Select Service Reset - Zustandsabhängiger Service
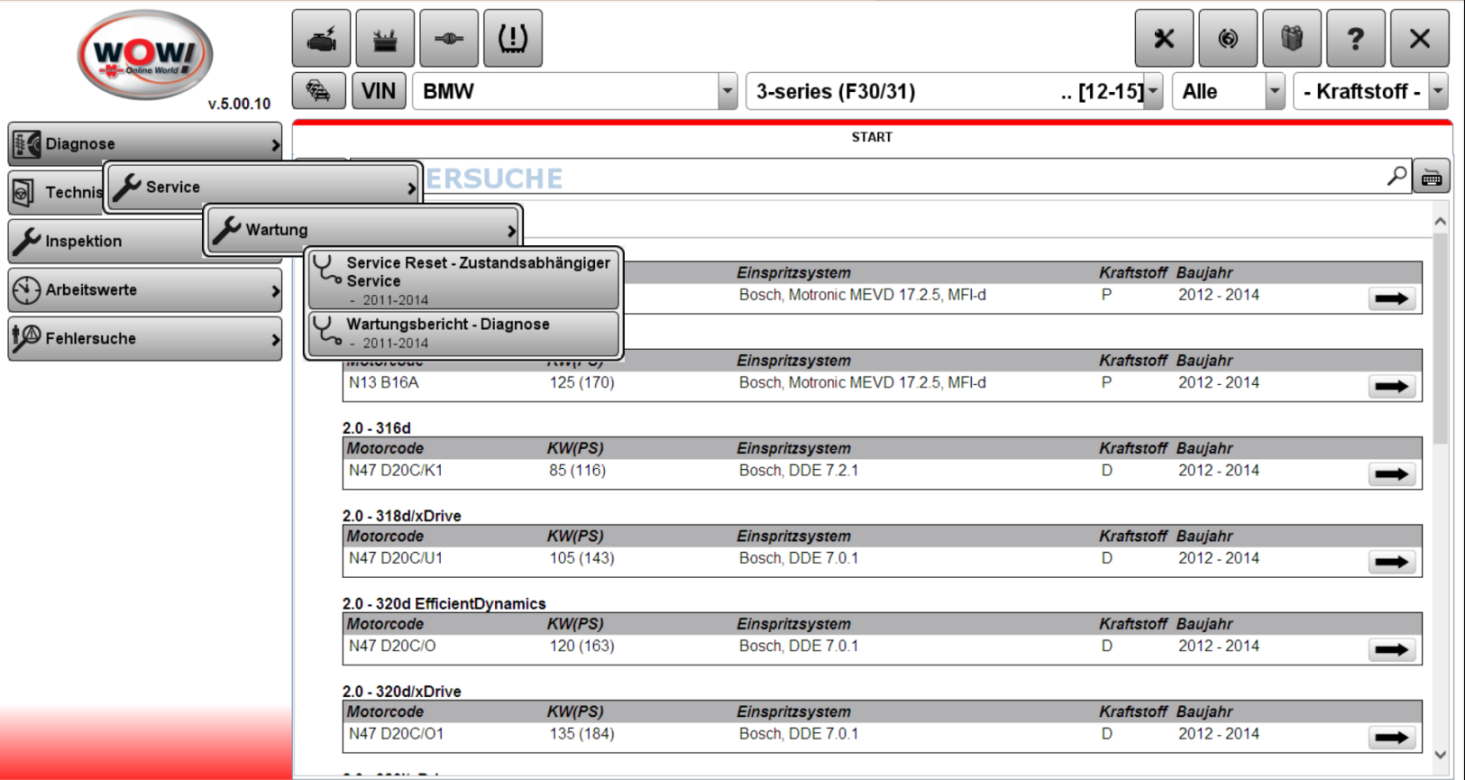 click(x=464, y=280)
